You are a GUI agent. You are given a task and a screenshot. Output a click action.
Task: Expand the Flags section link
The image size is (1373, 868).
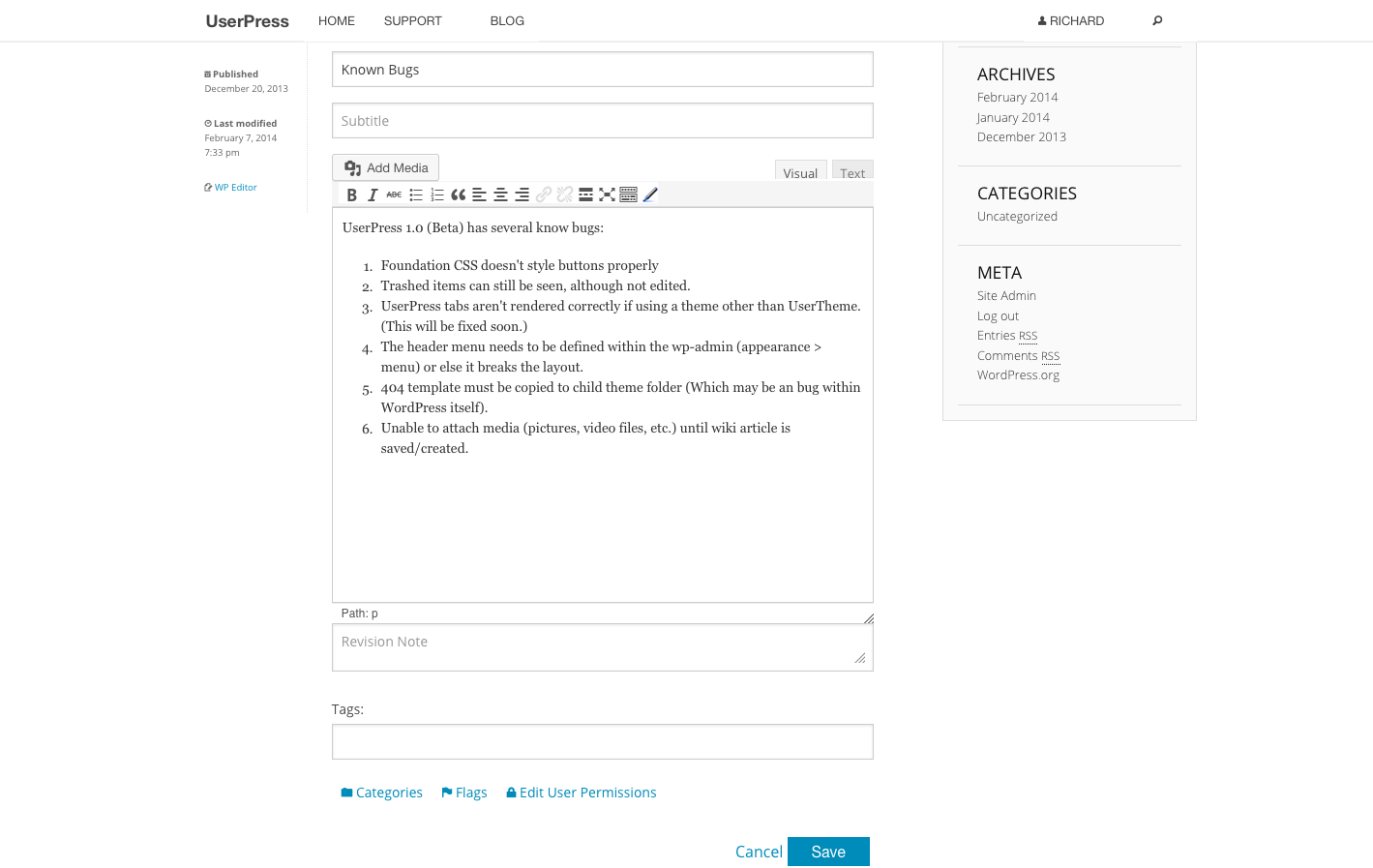[x=463, y=793]
